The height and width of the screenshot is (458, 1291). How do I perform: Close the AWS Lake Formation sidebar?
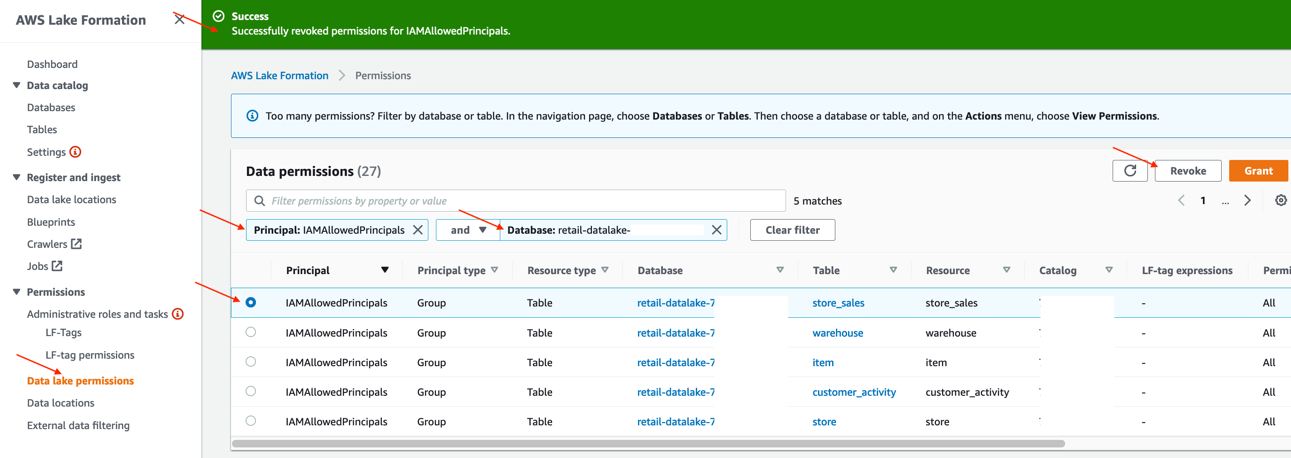180,19
